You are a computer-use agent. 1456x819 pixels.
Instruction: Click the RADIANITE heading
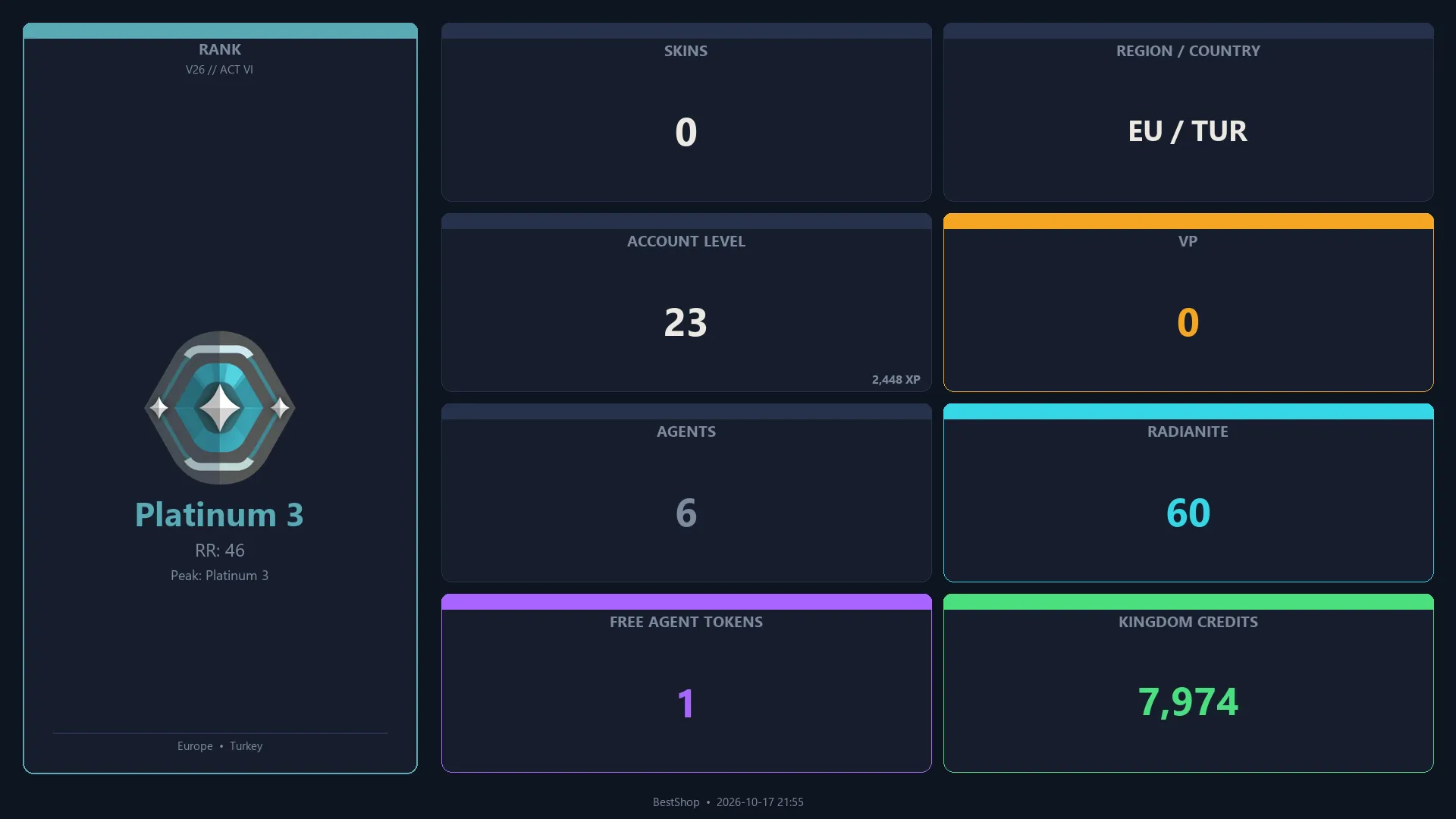[1188, 431]
